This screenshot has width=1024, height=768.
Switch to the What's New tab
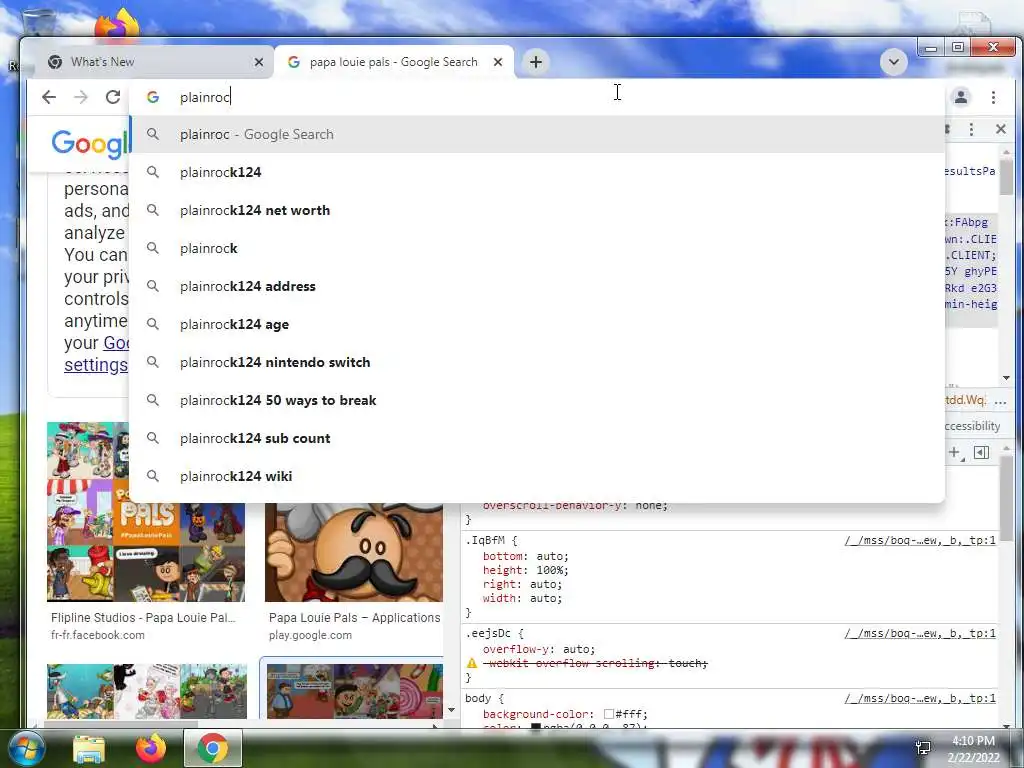(x=150, y=62)
